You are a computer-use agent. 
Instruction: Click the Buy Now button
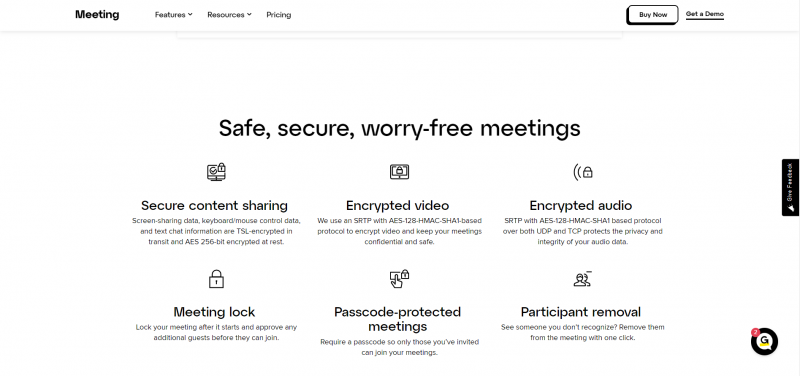click(653, 15)
